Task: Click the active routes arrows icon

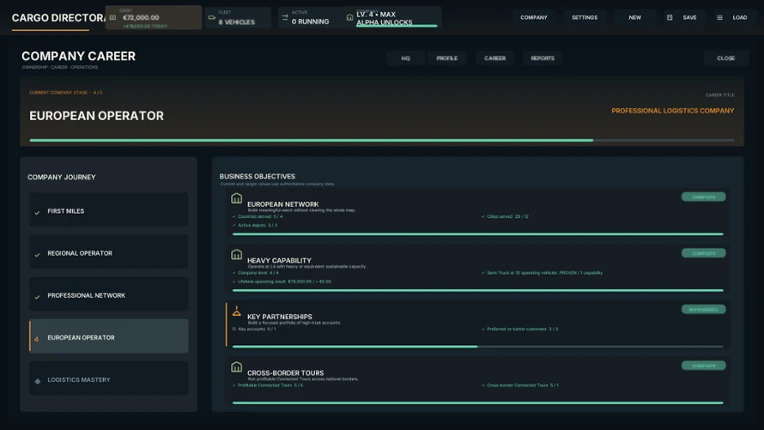Action: coord(285,18)
